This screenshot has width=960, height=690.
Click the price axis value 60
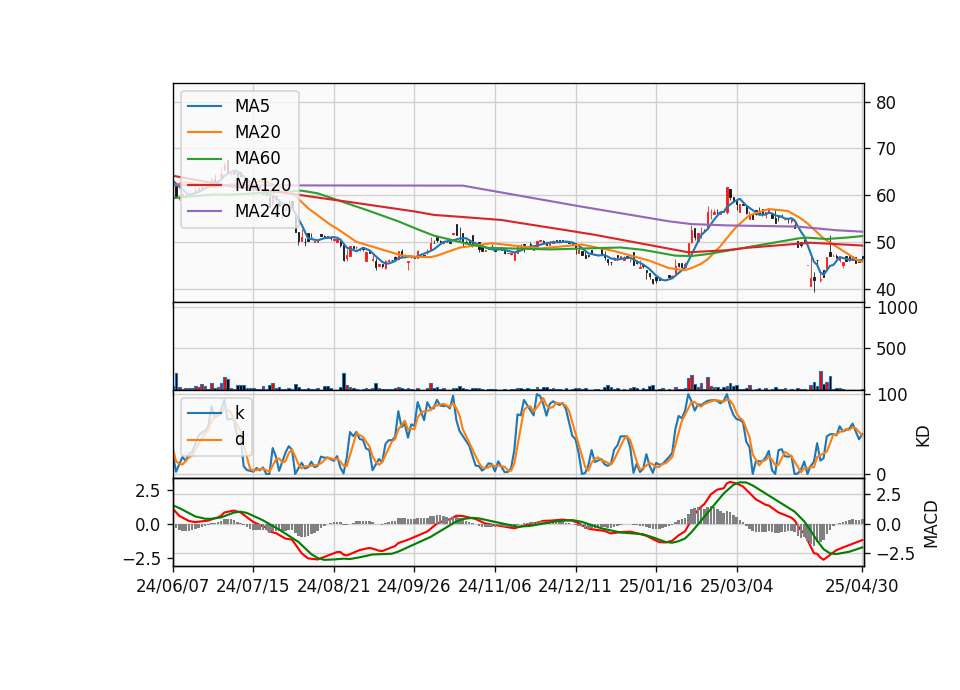pos(886,197)
